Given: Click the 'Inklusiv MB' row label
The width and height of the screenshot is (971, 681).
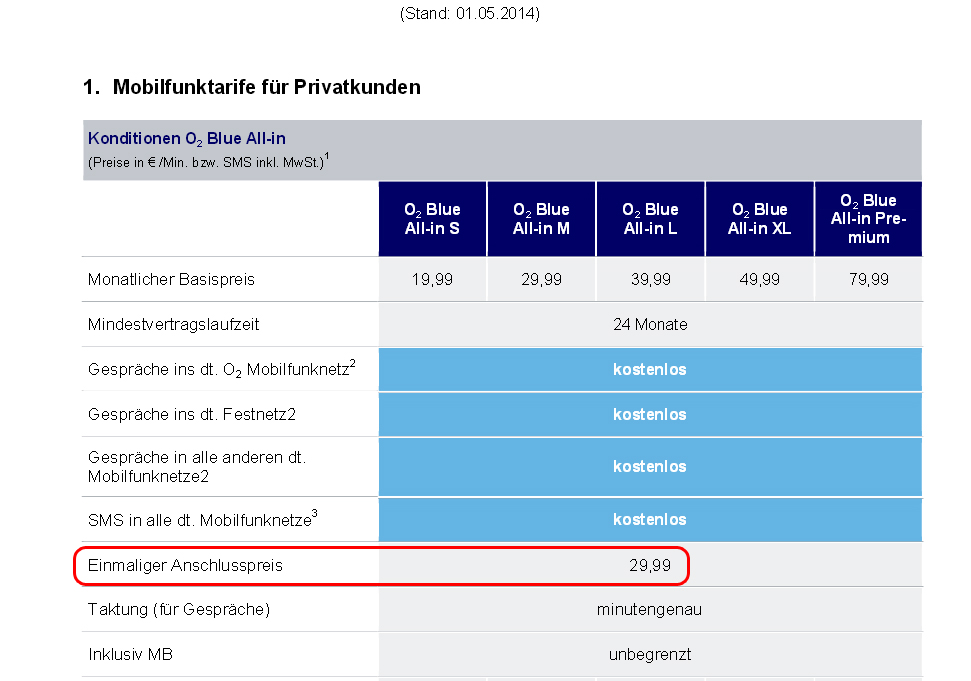Looking at the screenshot, I should click(130, 654).
